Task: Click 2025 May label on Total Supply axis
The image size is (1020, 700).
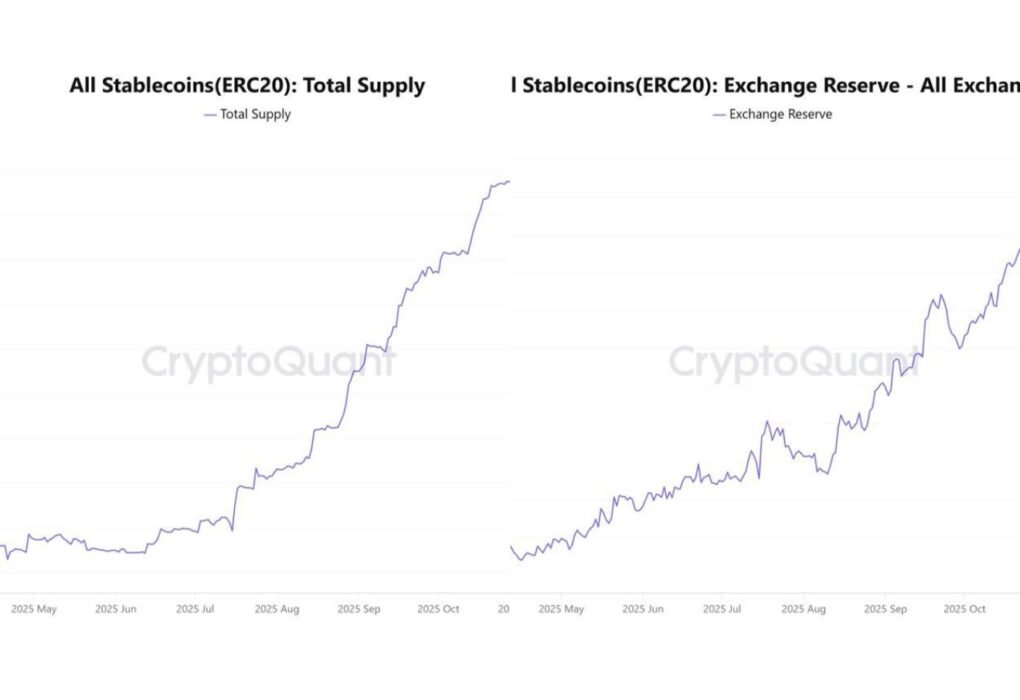Action: coord(33,608)
